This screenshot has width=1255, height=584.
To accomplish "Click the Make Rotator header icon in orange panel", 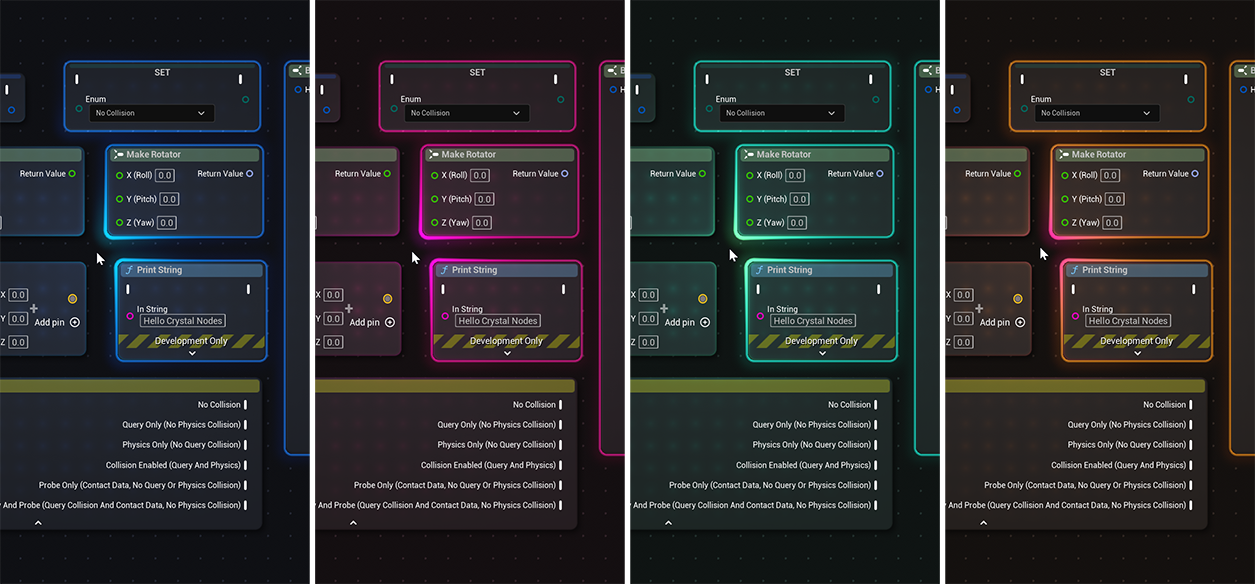I will [1063, 155].
